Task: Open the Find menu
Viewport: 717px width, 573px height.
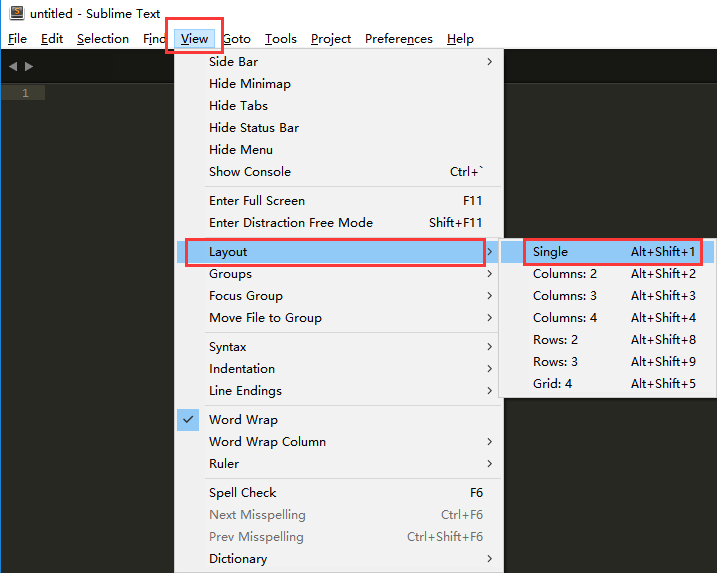Action: pos(154,39)
